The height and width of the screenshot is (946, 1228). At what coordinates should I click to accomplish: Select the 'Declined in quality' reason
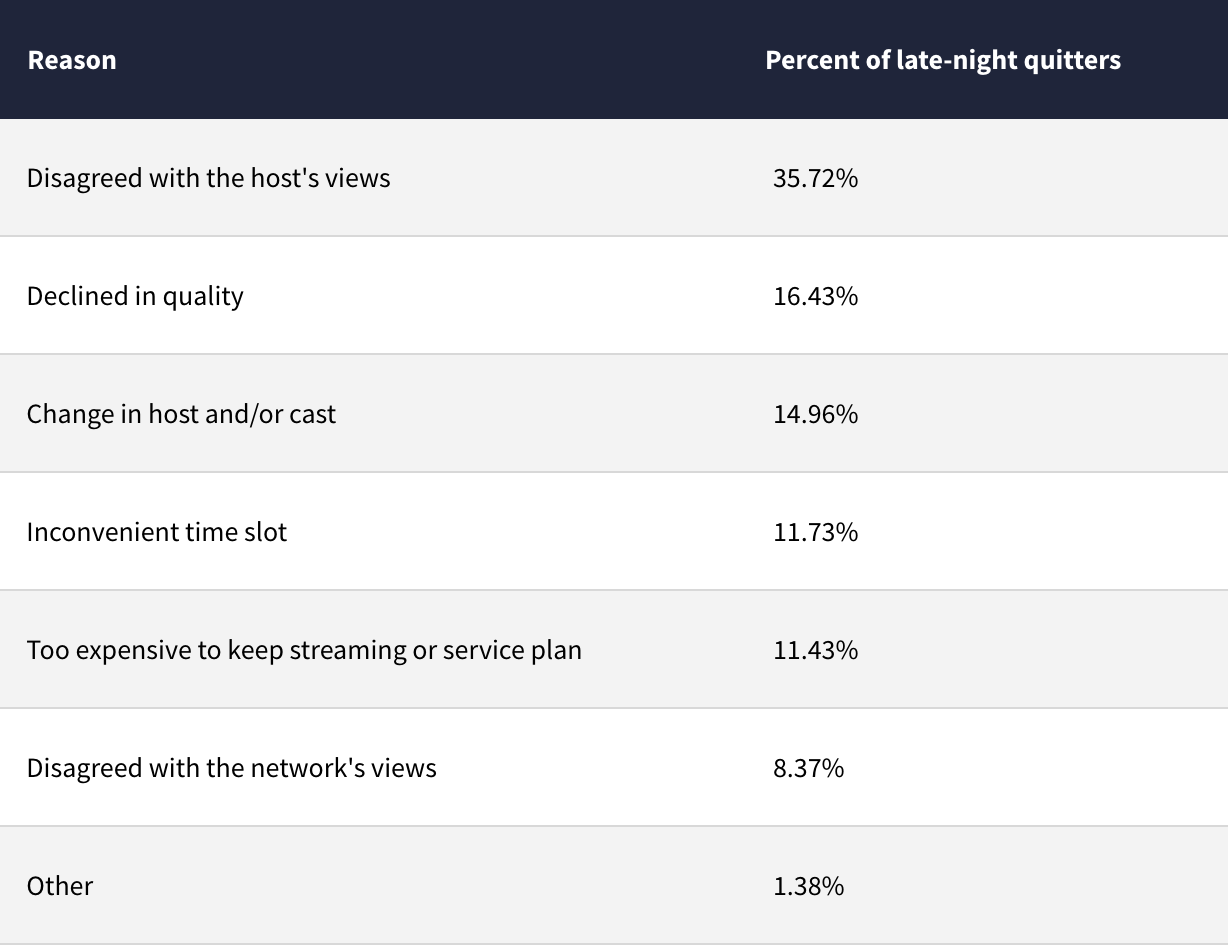135,296
